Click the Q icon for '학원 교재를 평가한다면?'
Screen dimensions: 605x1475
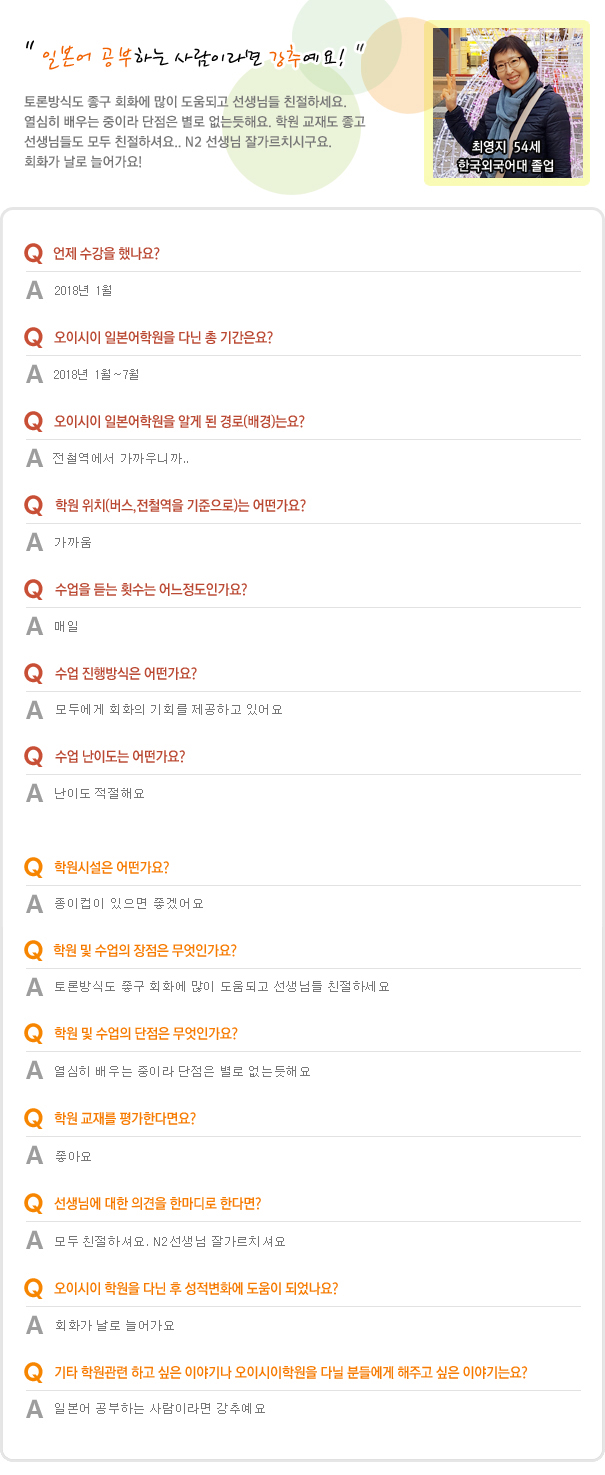pos(34,1119)
